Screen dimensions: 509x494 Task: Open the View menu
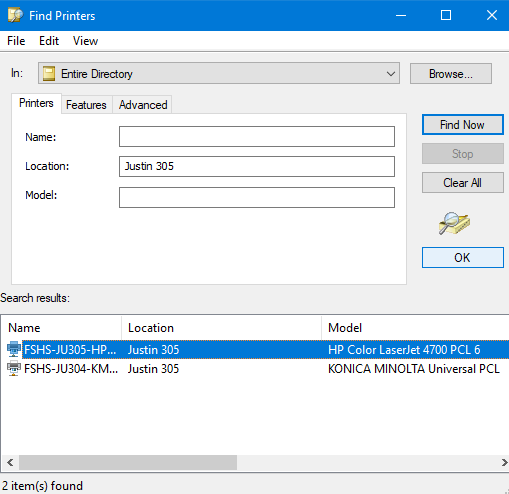click(x=85, y=41)
